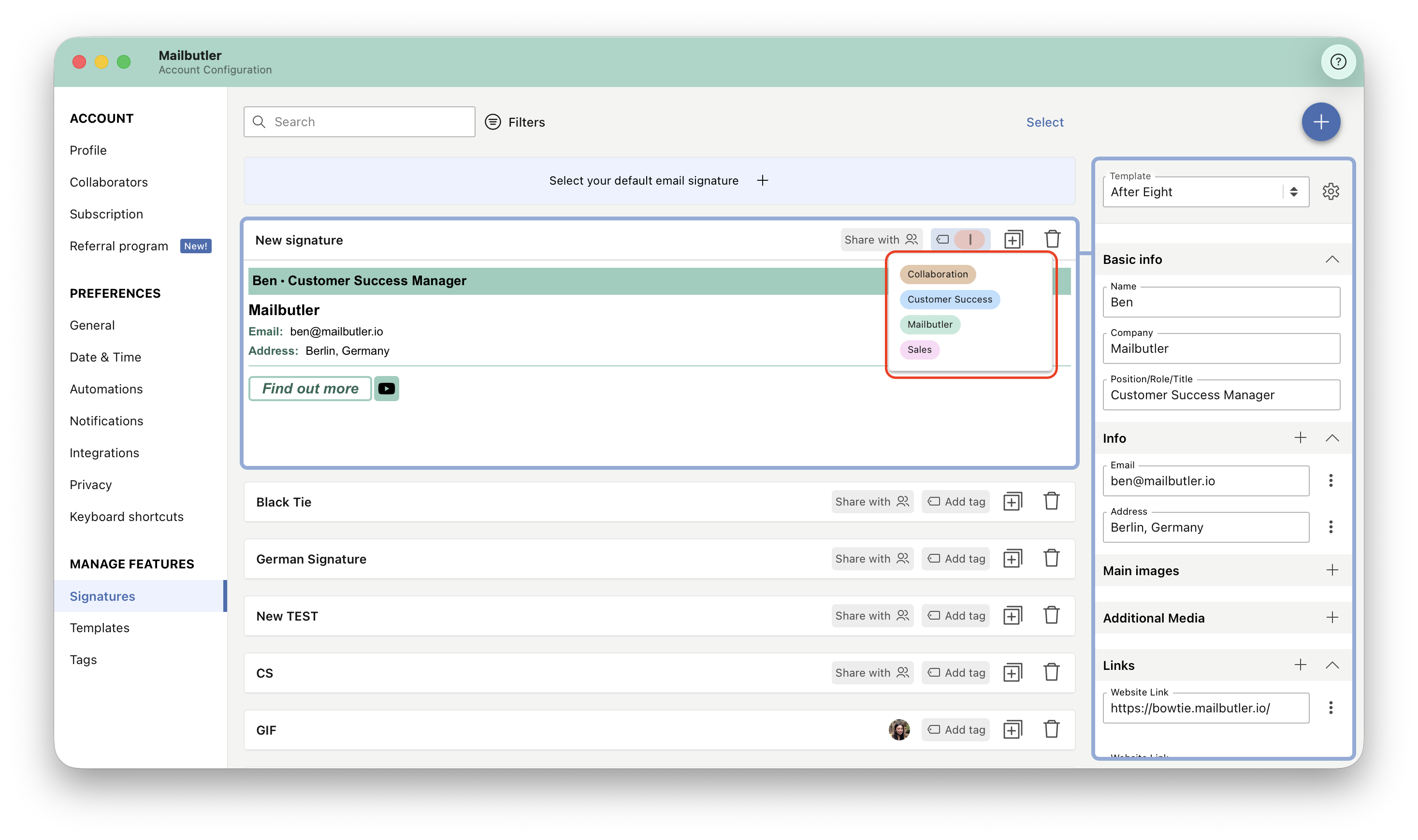The image size is (1418, 840).
Task: Click the Name field containing Ben
Action: tap(1221, 302)
